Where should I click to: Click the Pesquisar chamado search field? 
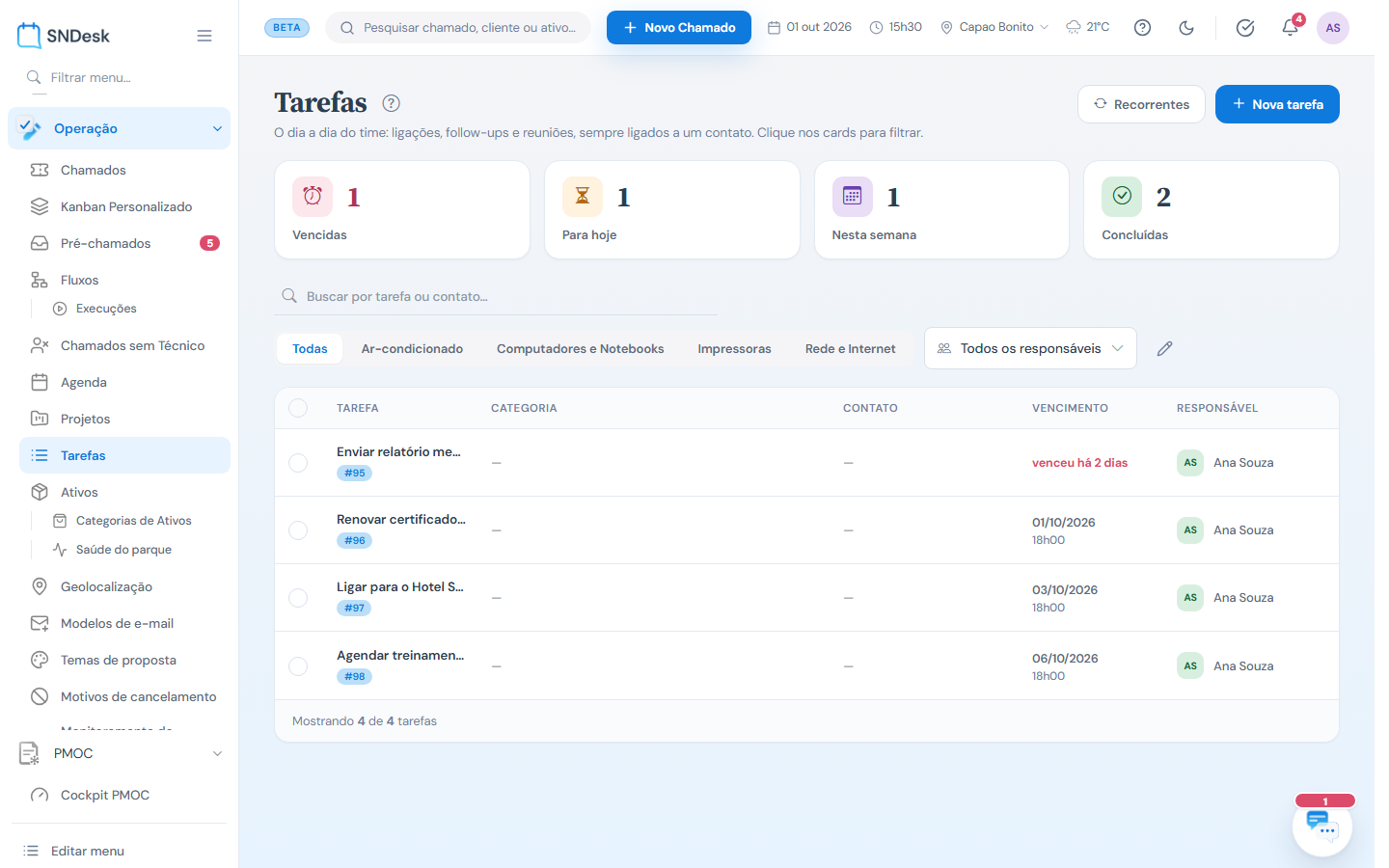pyautogui.click(x=458, y=27)
